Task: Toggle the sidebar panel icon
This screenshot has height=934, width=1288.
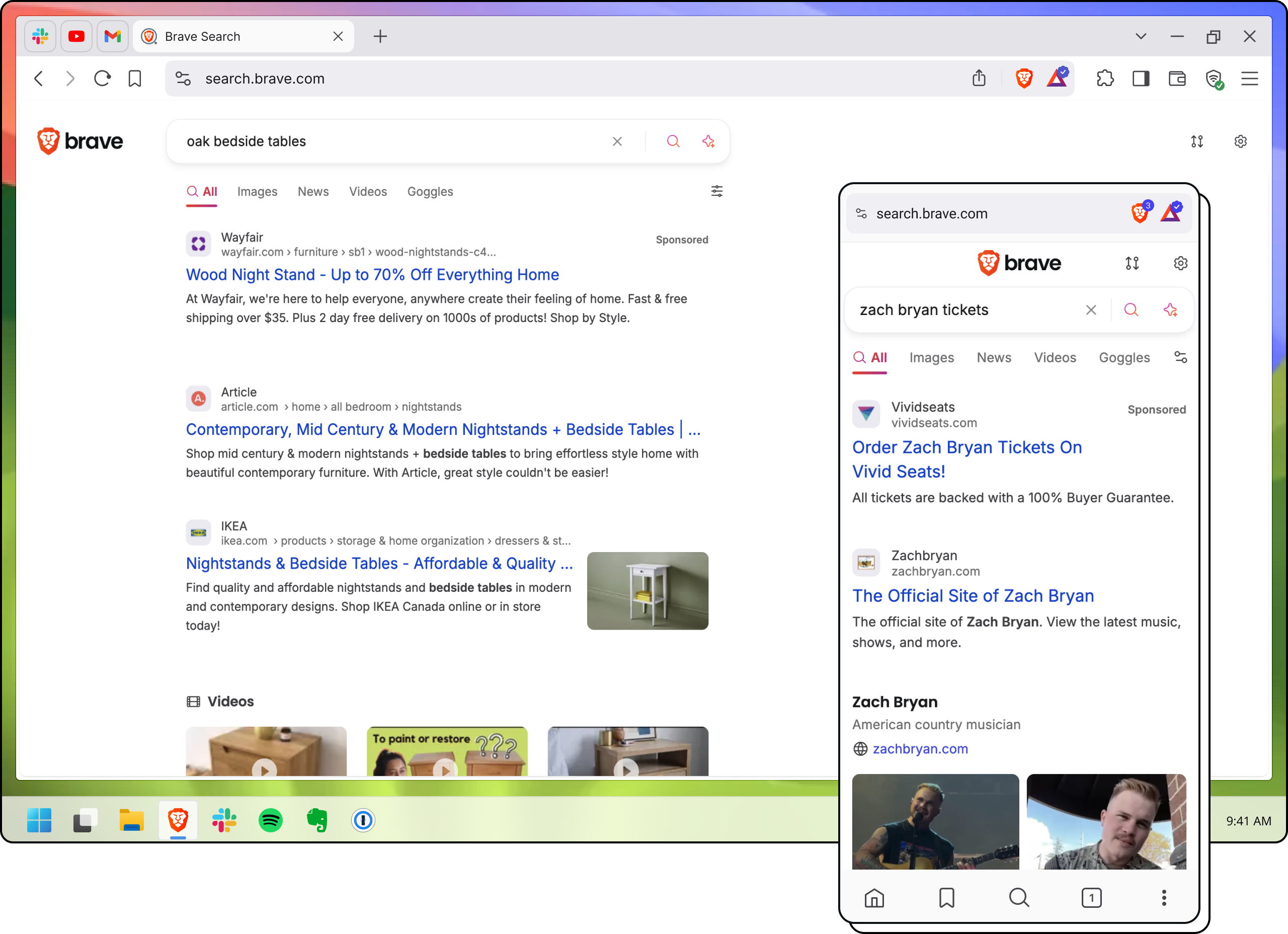Action: tap(1141, 79)
